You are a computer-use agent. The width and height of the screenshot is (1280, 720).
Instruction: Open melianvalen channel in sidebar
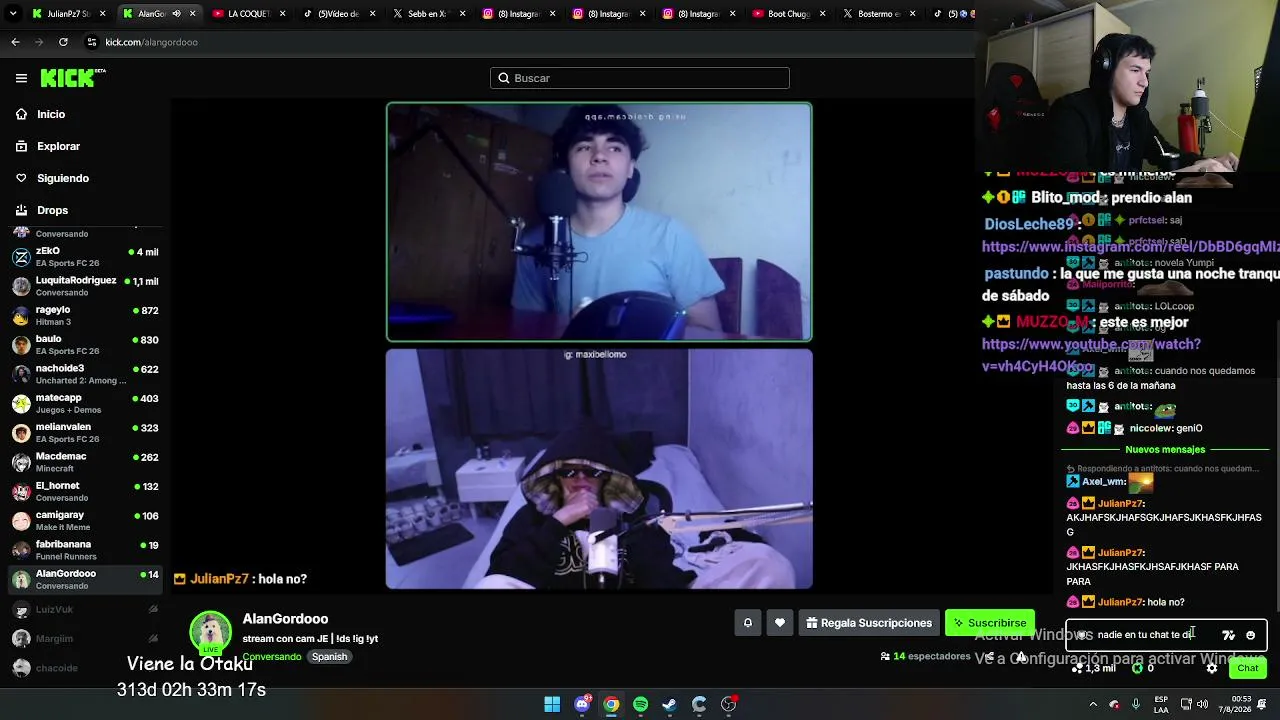pyautogui.click(x=85, y=433)
